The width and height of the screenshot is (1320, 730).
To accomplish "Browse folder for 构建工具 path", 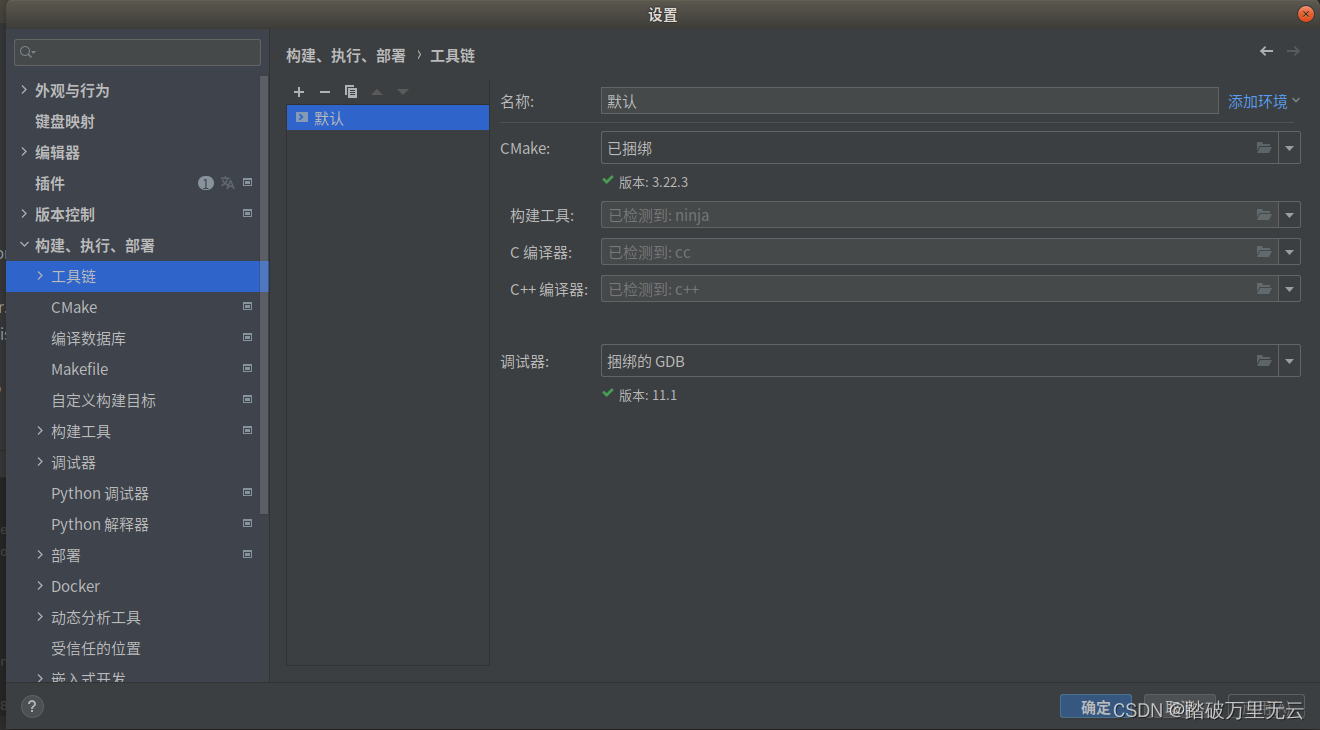I will (1264, 215).
